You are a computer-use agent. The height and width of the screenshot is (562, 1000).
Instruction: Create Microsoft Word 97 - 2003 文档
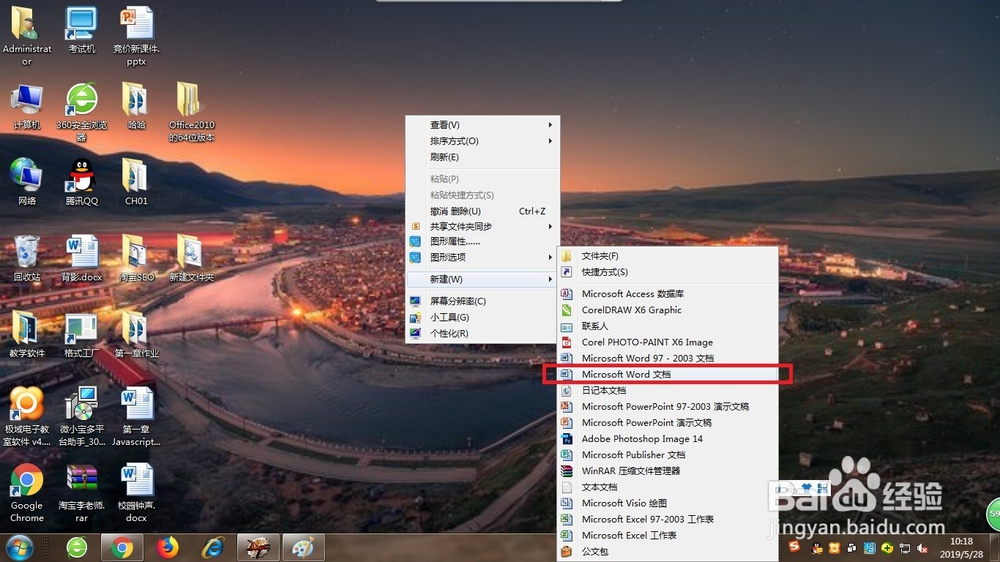(668, 358)
